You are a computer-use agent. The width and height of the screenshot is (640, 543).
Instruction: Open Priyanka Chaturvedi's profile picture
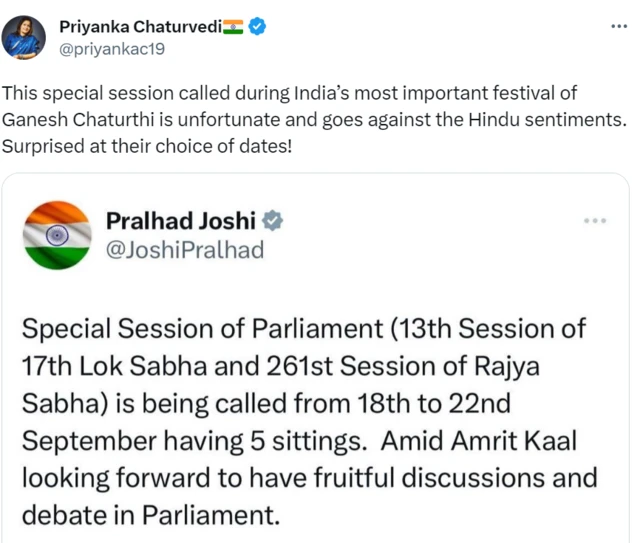pos(26,38)
